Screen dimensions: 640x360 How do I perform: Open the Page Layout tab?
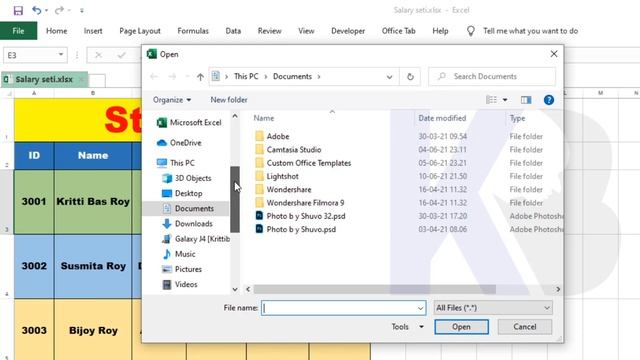pyautogui.click(x=140, y=31)
